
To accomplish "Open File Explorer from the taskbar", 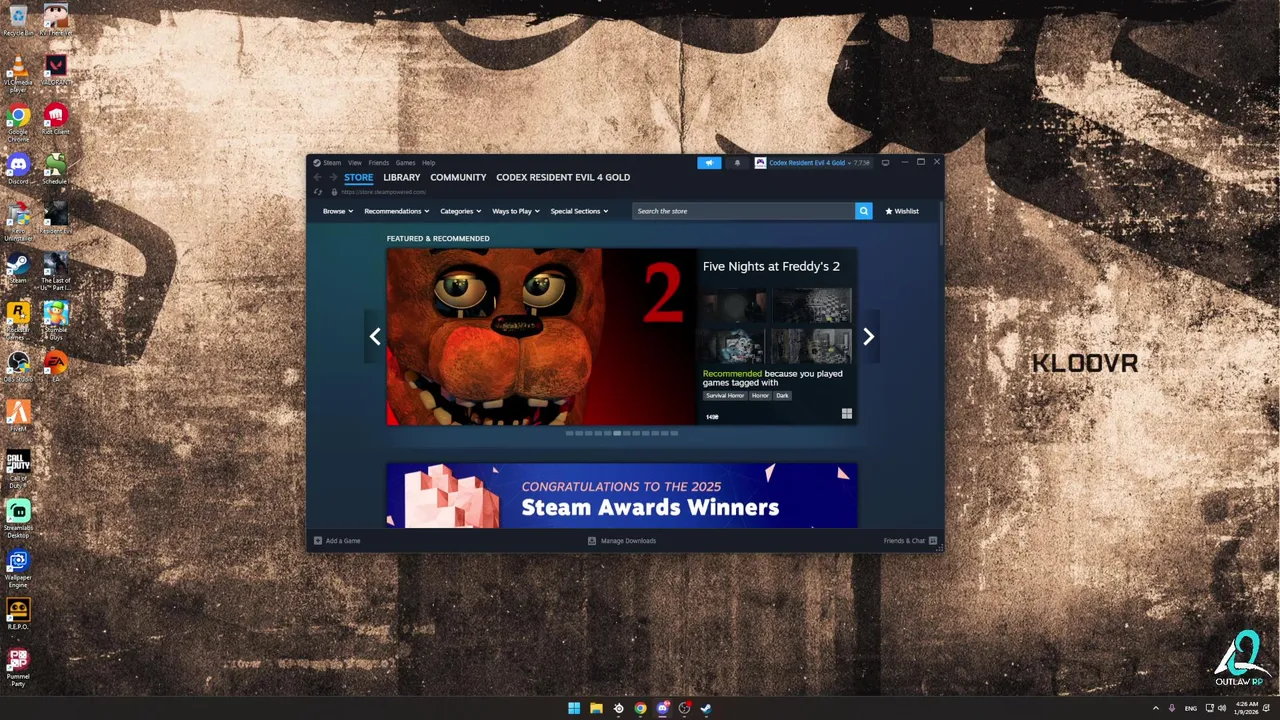I will (x=596, y=708).
